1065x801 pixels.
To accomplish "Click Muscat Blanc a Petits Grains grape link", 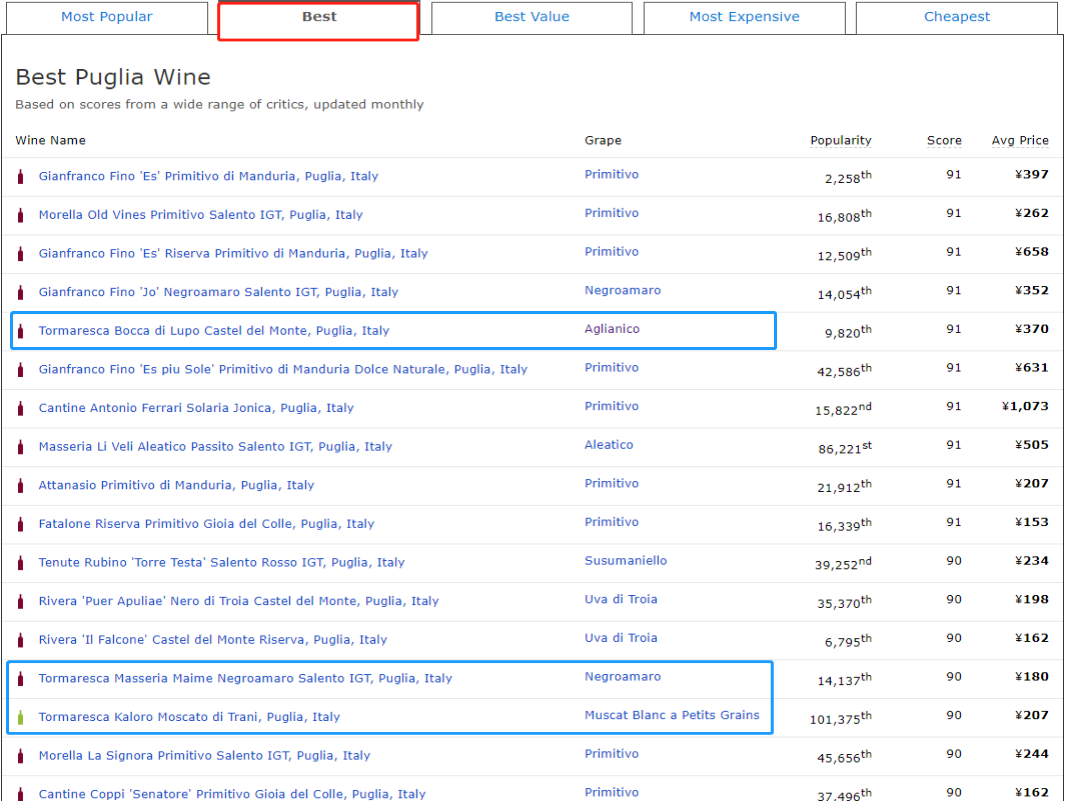I will [672, 715].
